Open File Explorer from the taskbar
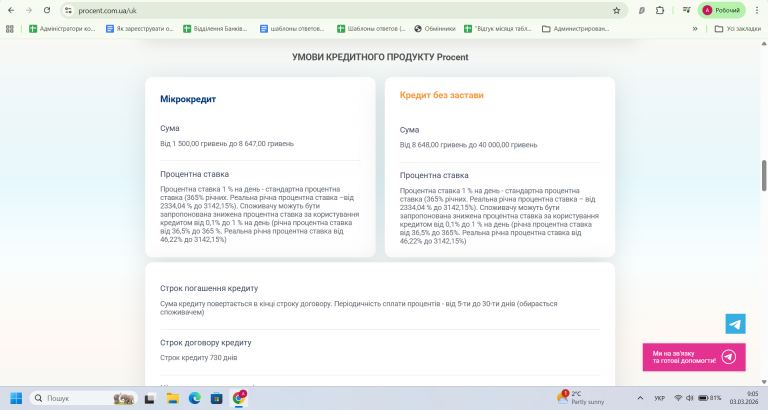768x410 pixels. point(172,398)
